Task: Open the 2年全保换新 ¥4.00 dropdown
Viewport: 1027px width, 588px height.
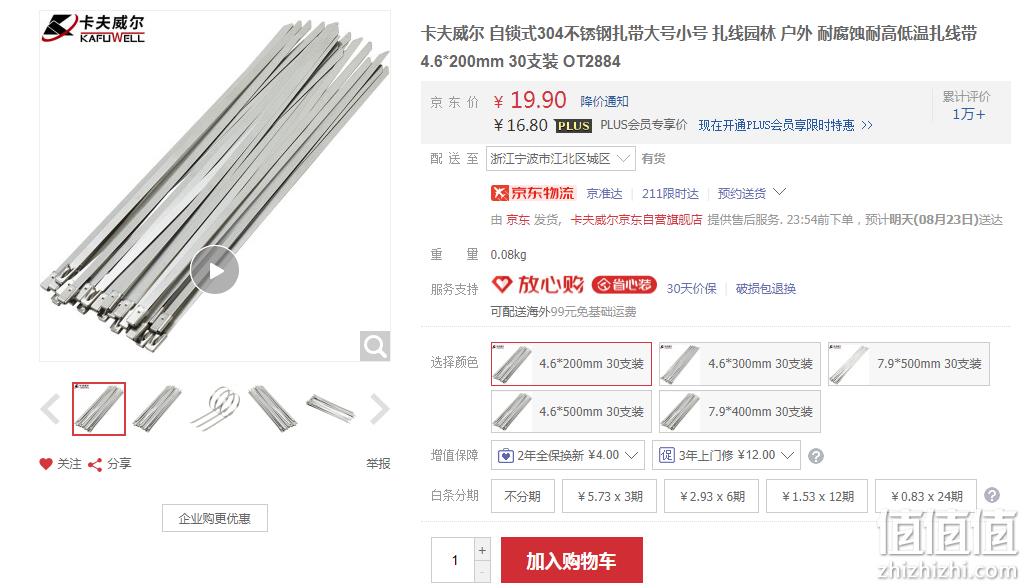Action: pyautogui.click(x=567, y=455)
